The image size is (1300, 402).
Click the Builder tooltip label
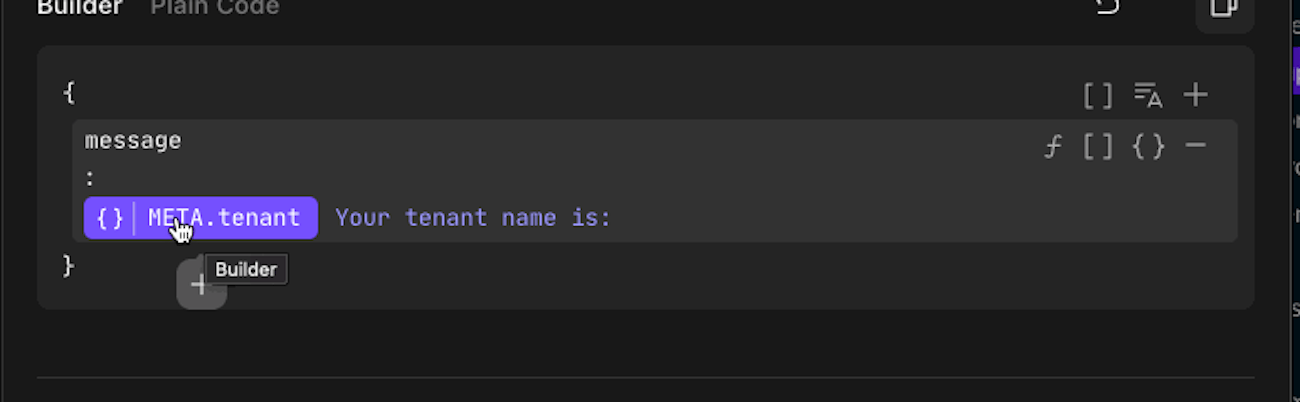click(245, 270)
